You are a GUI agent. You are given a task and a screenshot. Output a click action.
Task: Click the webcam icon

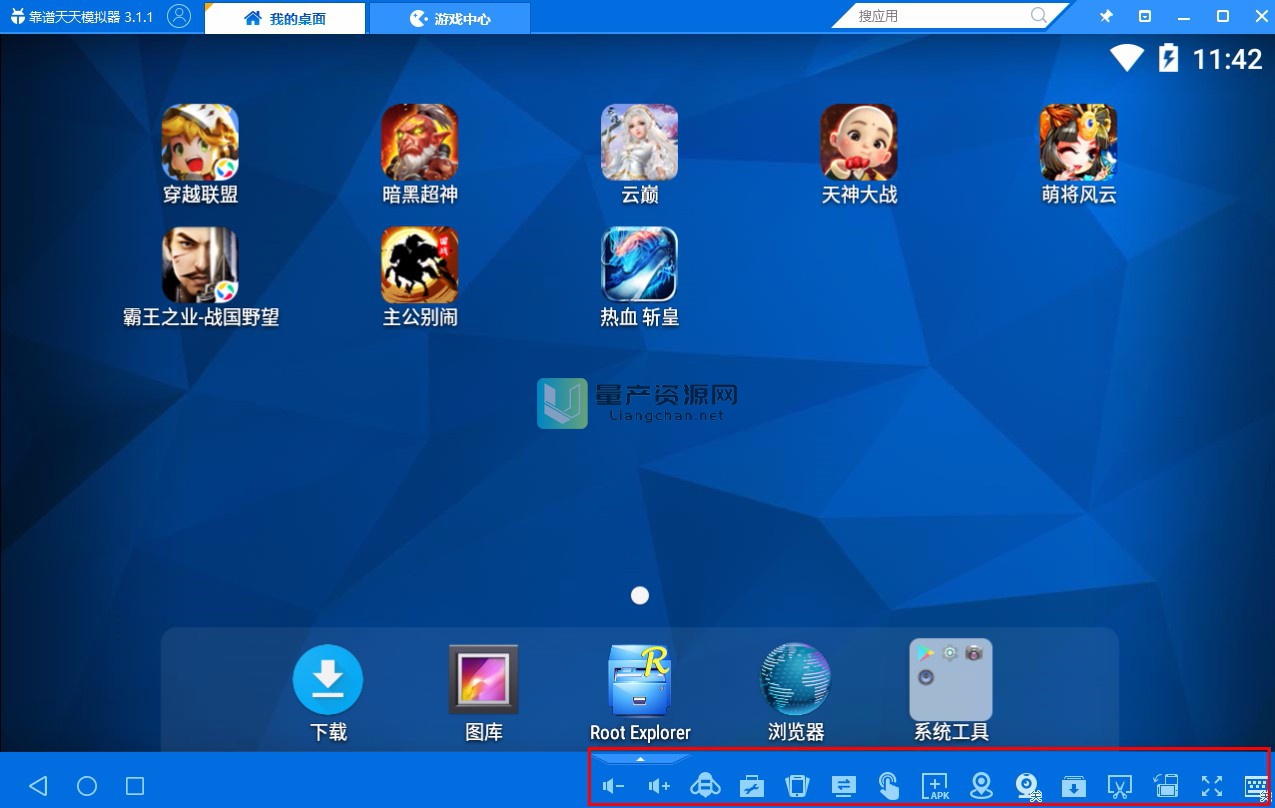1027,786
